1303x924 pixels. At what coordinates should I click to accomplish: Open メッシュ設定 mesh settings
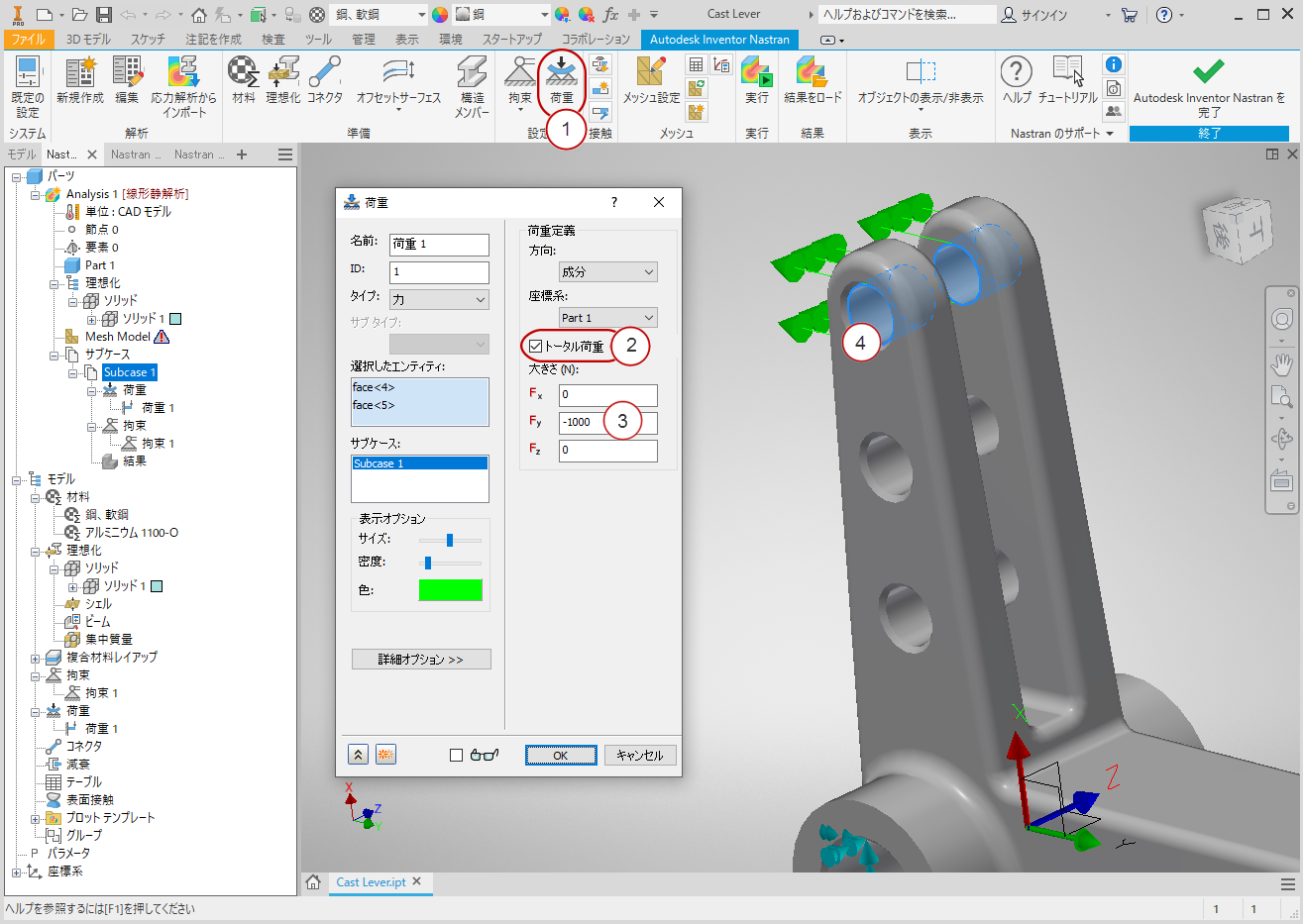(651, 80)
